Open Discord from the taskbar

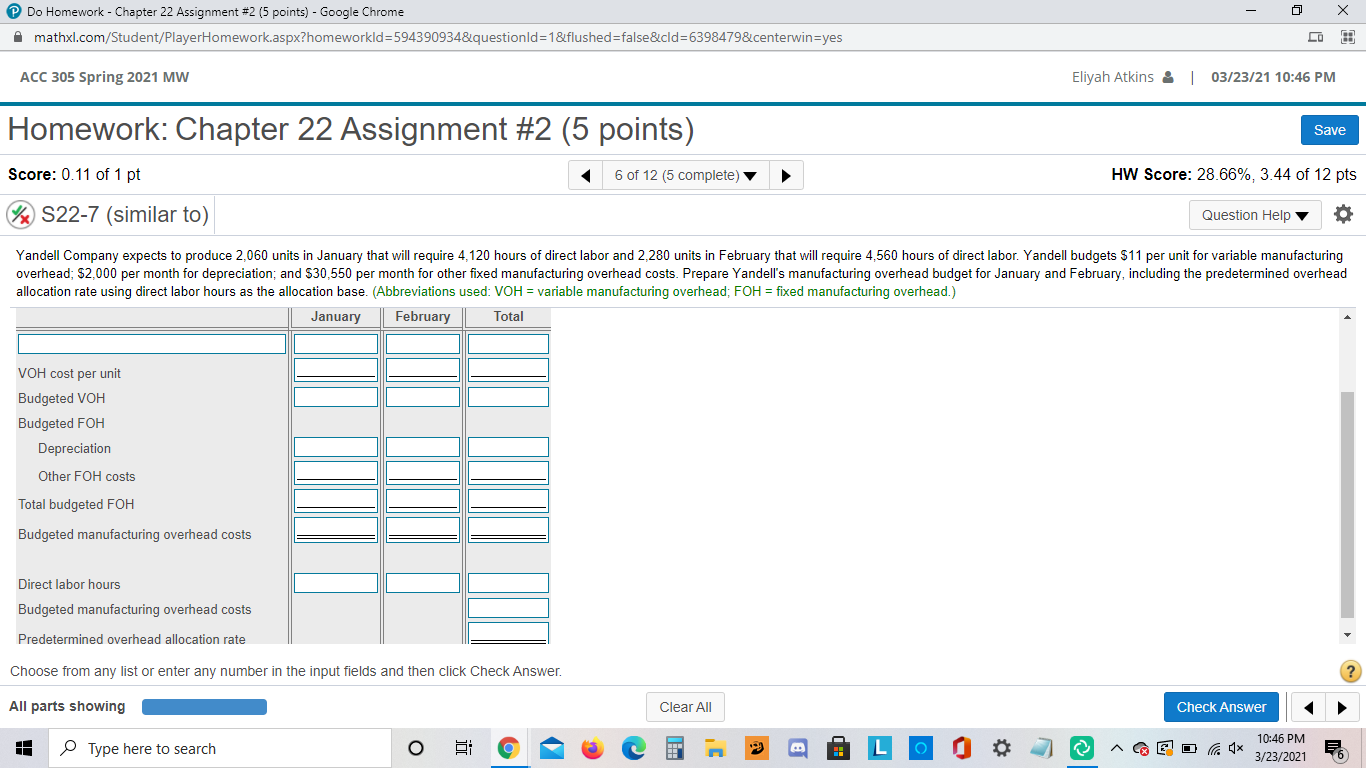797,747
